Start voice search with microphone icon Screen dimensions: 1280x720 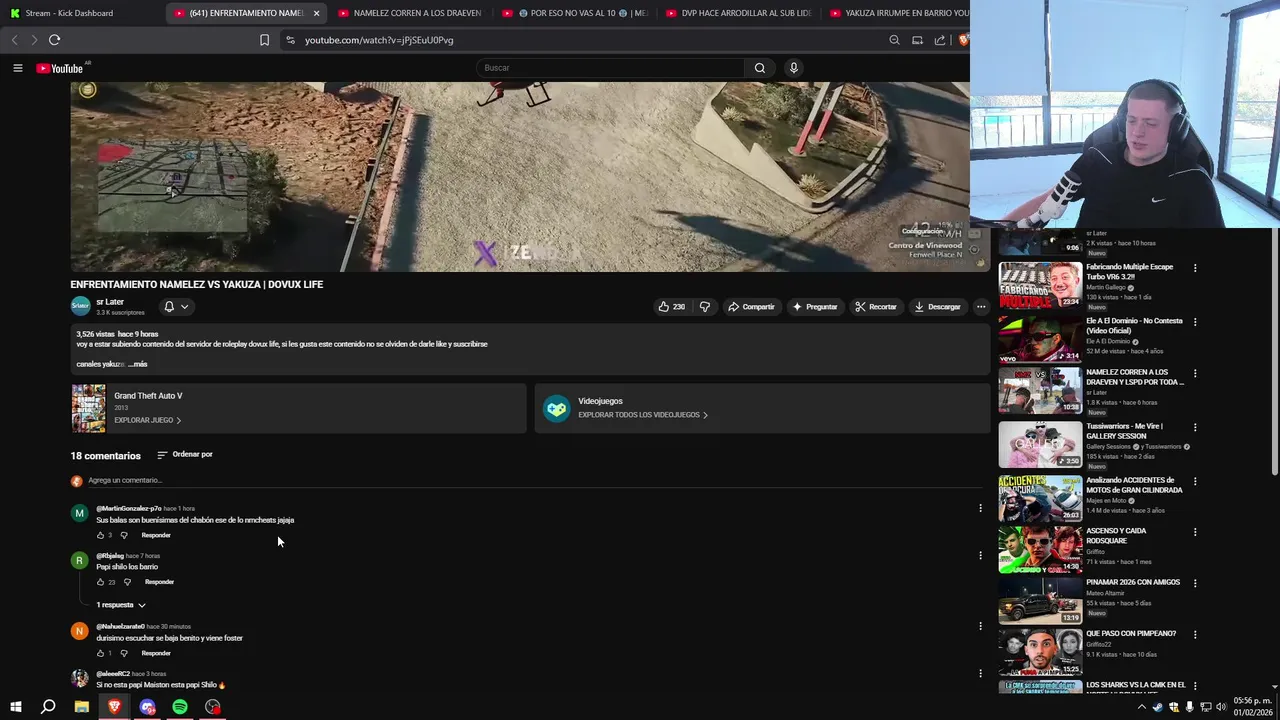click(794, 68)
